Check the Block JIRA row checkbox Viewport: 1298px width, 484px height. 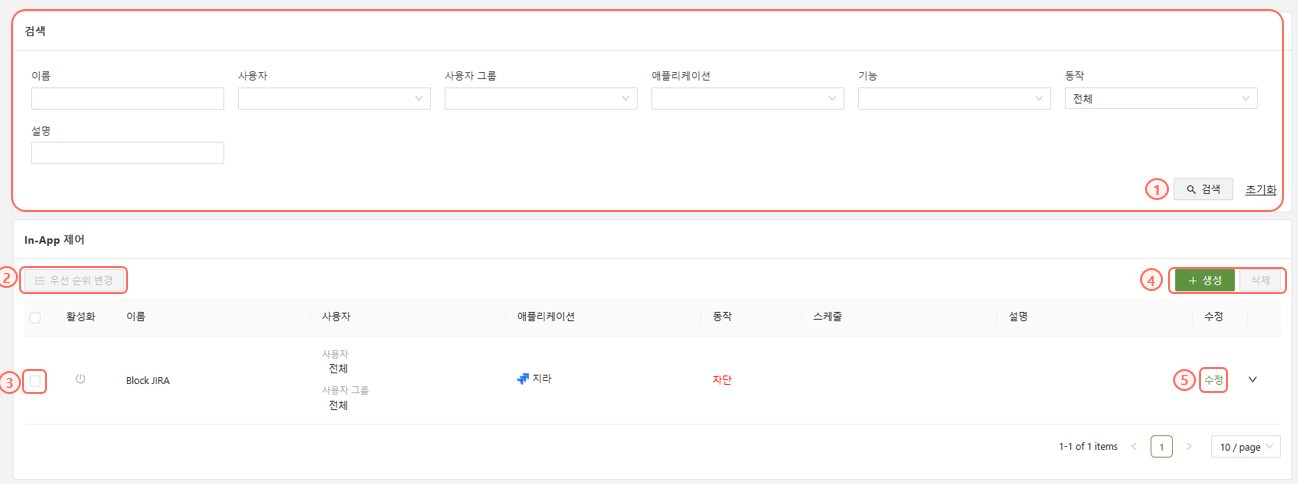point(36,380)
